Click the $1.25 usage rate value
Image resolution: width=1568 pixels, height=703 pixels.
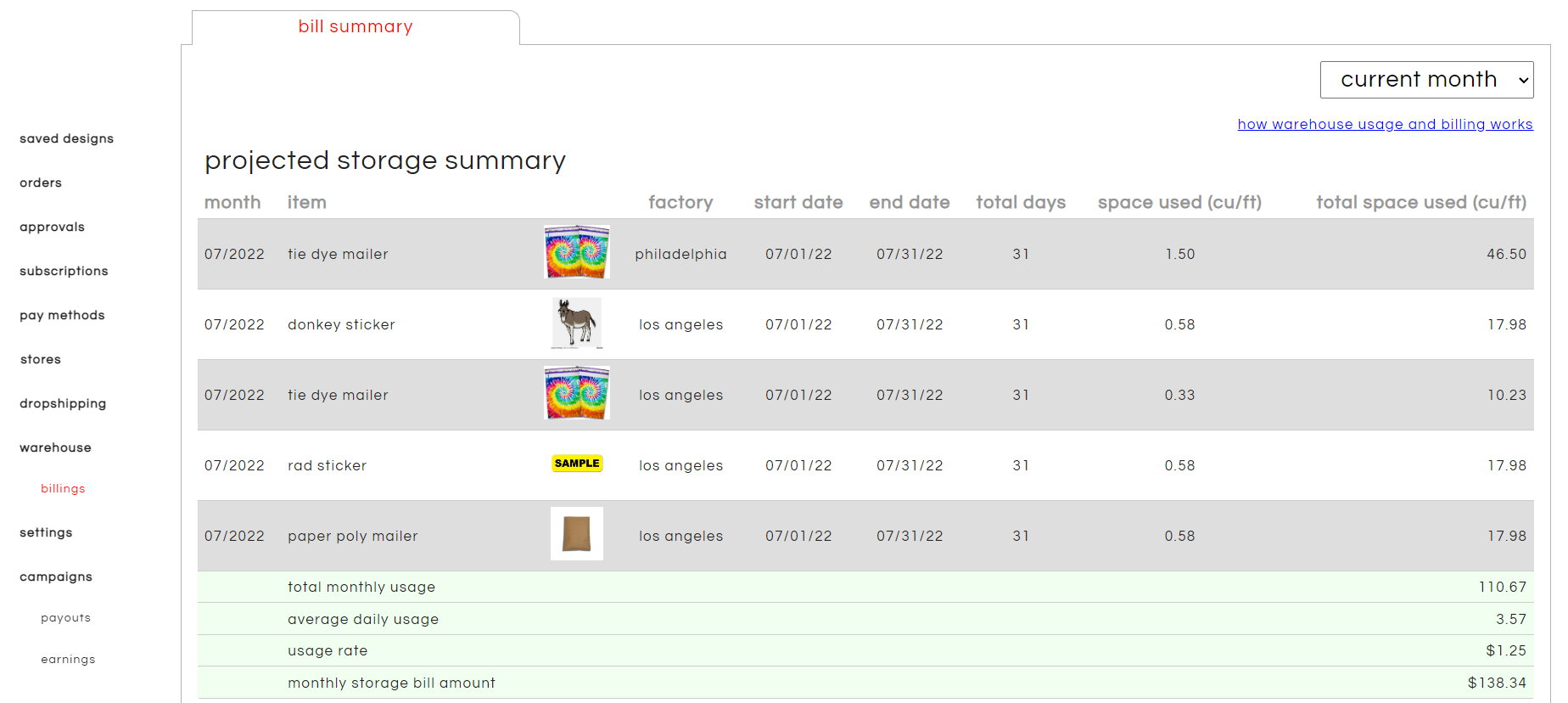pos(1506,650)
